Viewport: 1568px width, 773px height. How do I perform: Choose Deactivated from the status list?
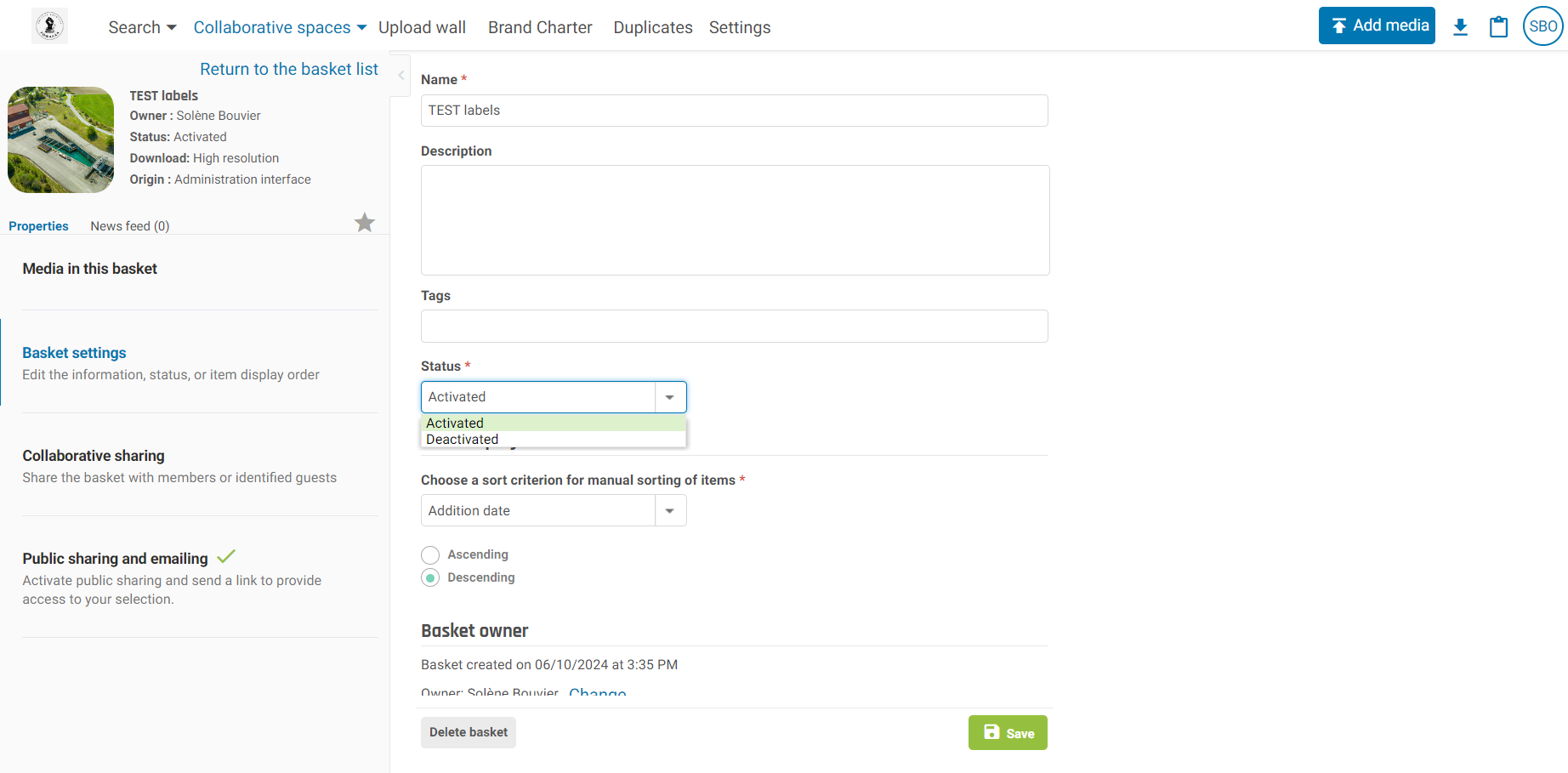click(463, 440)
